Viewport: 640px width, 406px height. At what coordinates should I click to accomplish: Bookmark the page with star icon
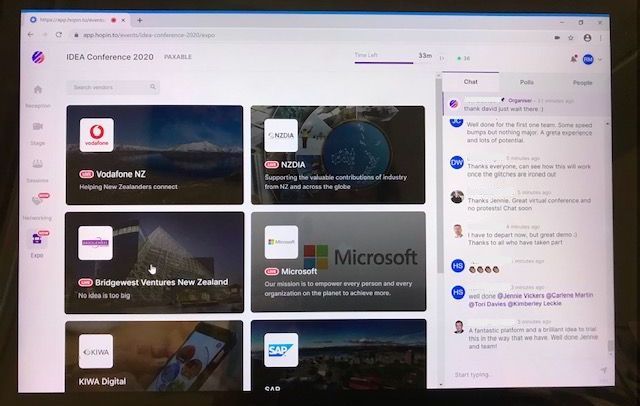571,38
